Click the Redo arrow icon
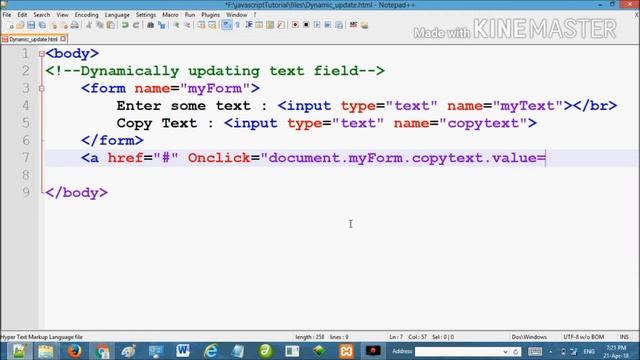This screenshot has width=640, height=360. [136, 25]
